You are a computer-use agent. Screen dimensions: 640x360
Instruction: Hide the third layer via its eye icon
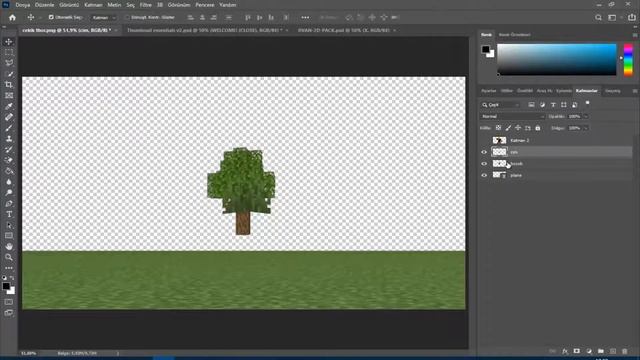pos(484,164)
